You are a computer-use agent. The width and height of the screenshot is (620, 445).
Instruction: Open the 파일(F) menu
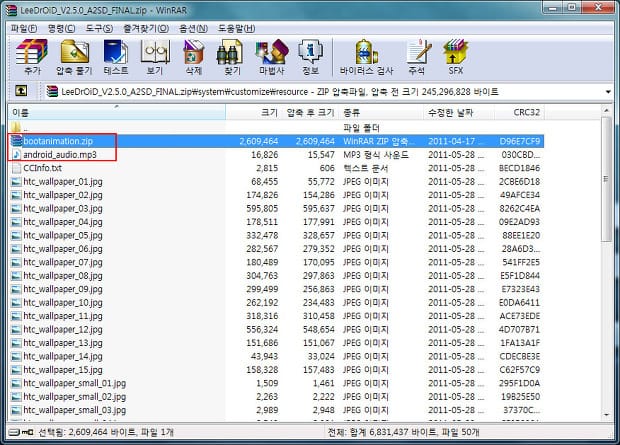[23, 27]
